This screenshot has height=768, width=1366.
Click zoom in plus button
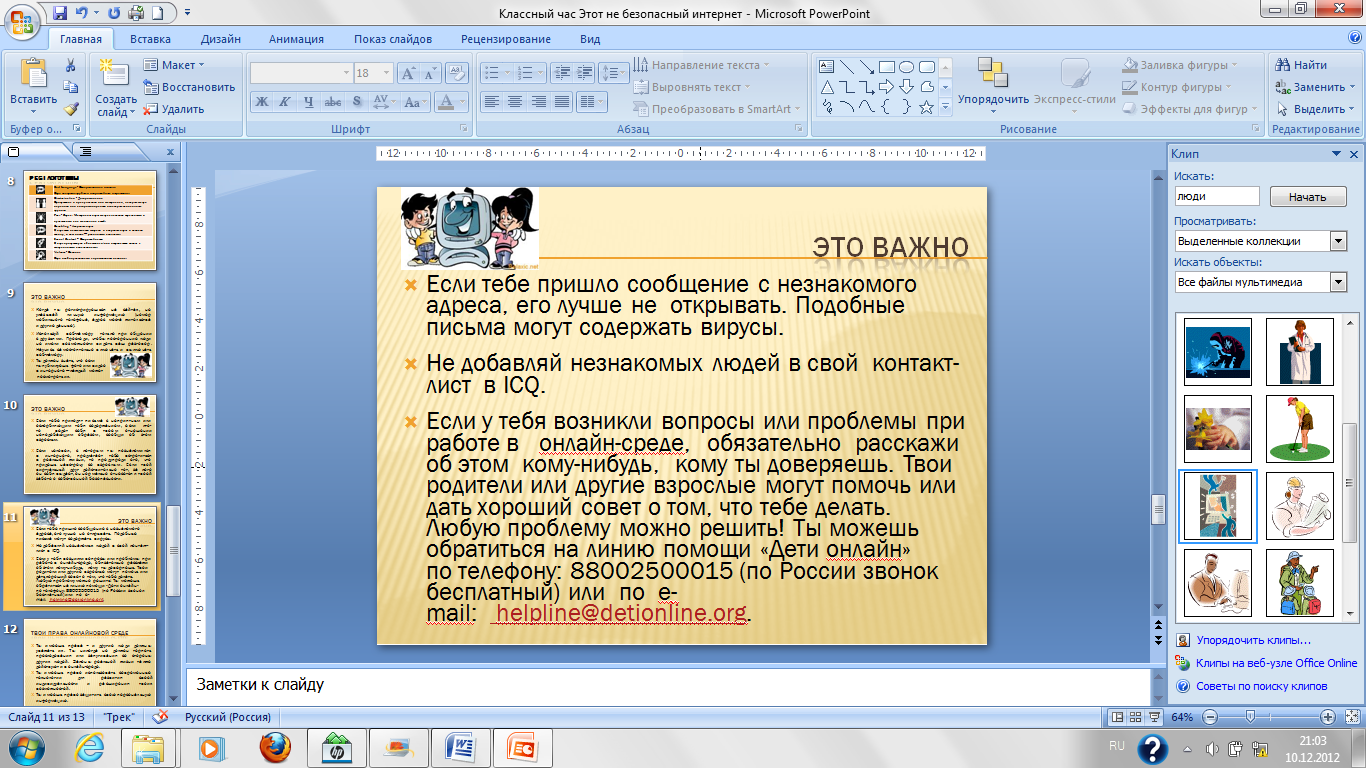tap(1327, 717)
